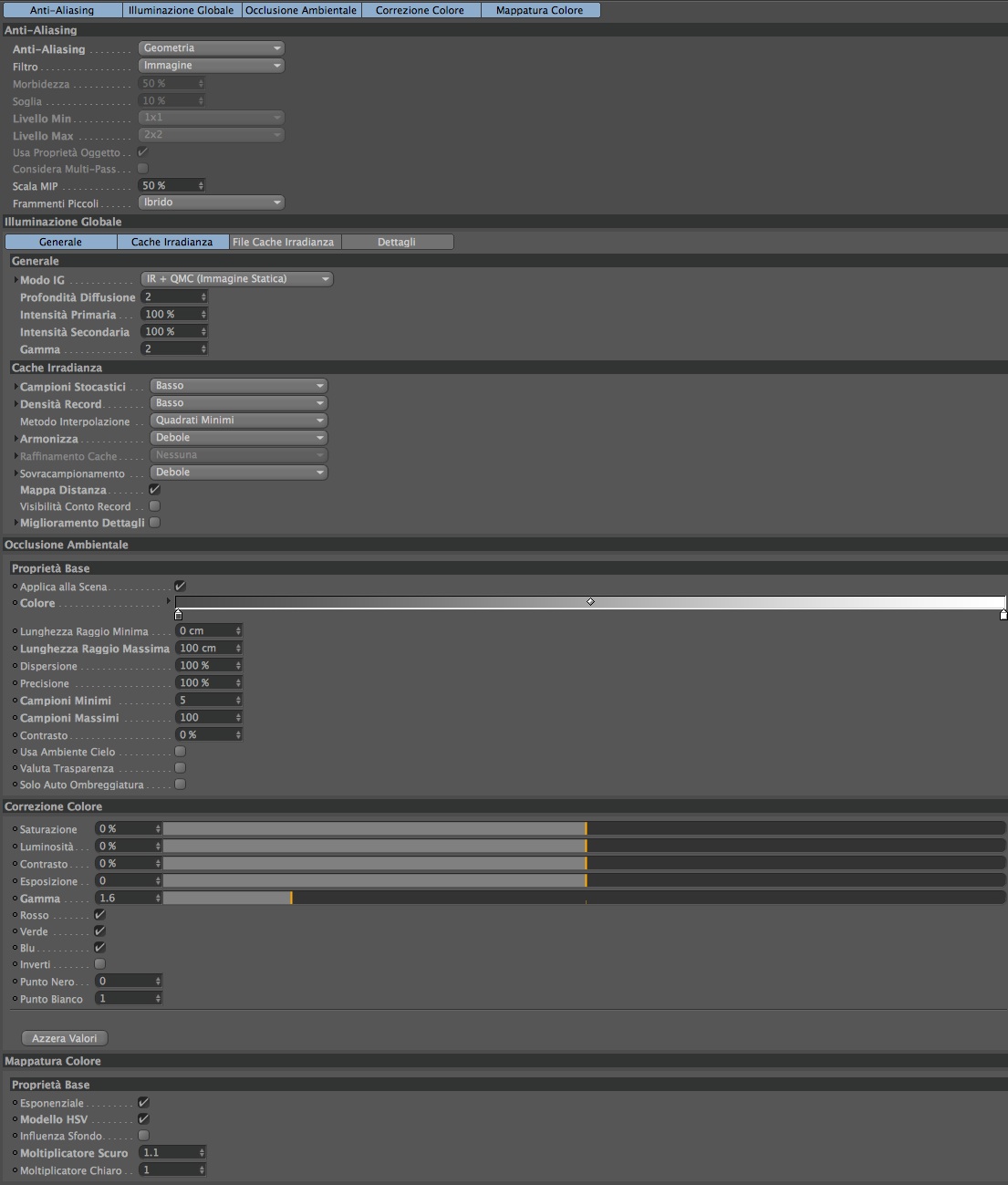This screenshot has width=1008, height=1185.
Task: Expand the Campioni Stocastici disclosure triangle
Action: (x=16, y=387)
